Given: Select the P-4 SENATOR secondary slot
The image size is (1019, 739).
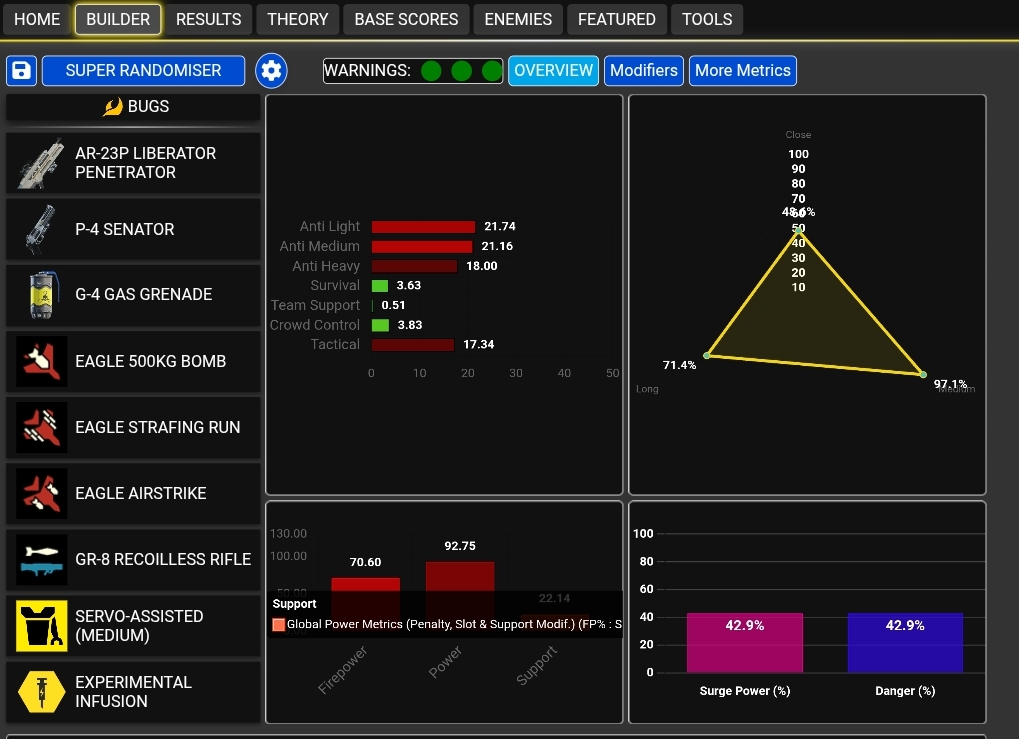Looking at the screenshot, I should 133,229.
